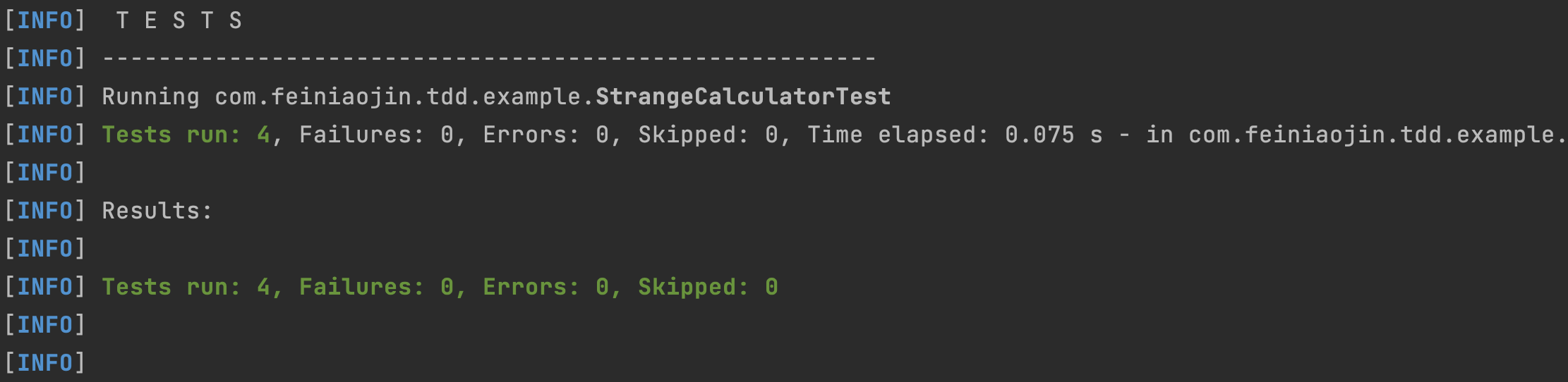1568x382 pixels.
Task: Click the T E S T S header text
Action: pos(179,20)
